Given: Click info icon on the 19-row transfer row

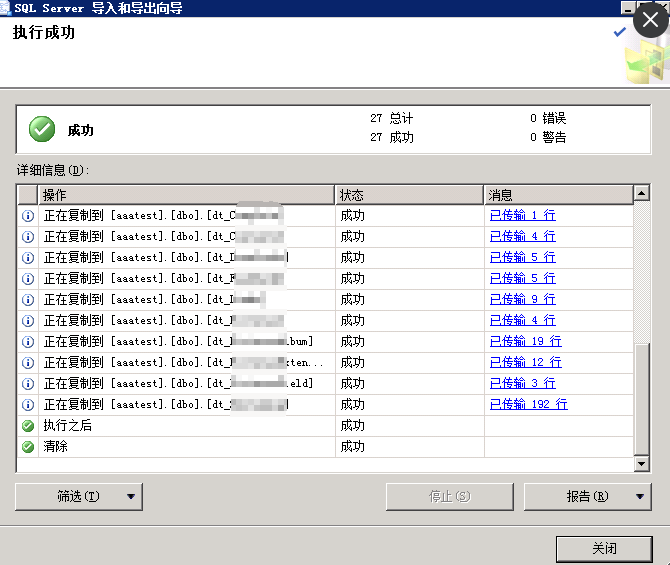Looking at the screenshot, I should coord(27,342).
